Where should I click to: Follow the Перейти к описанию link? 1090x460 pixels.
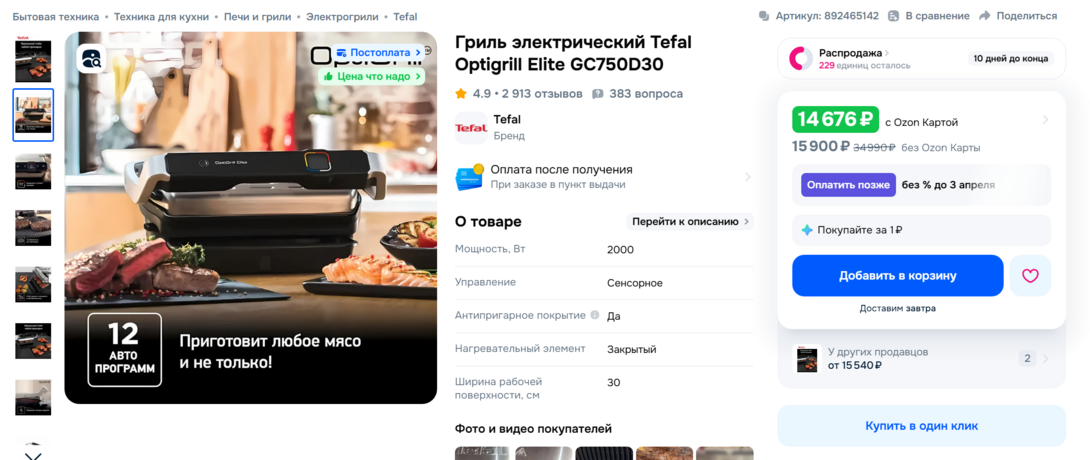[x=690, y=222]
